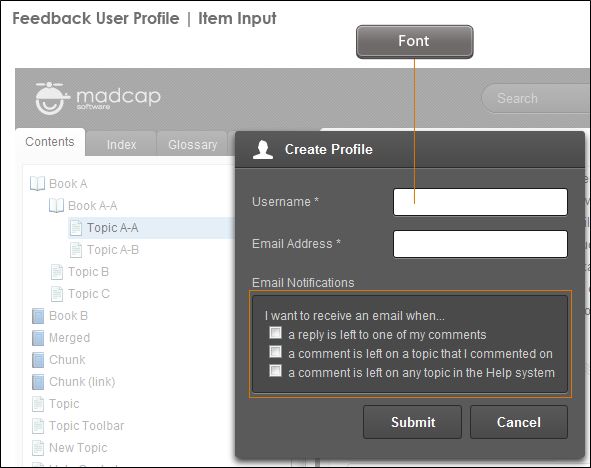Submit the Create Profile form

pyautogui.click(x=412, y=422)
